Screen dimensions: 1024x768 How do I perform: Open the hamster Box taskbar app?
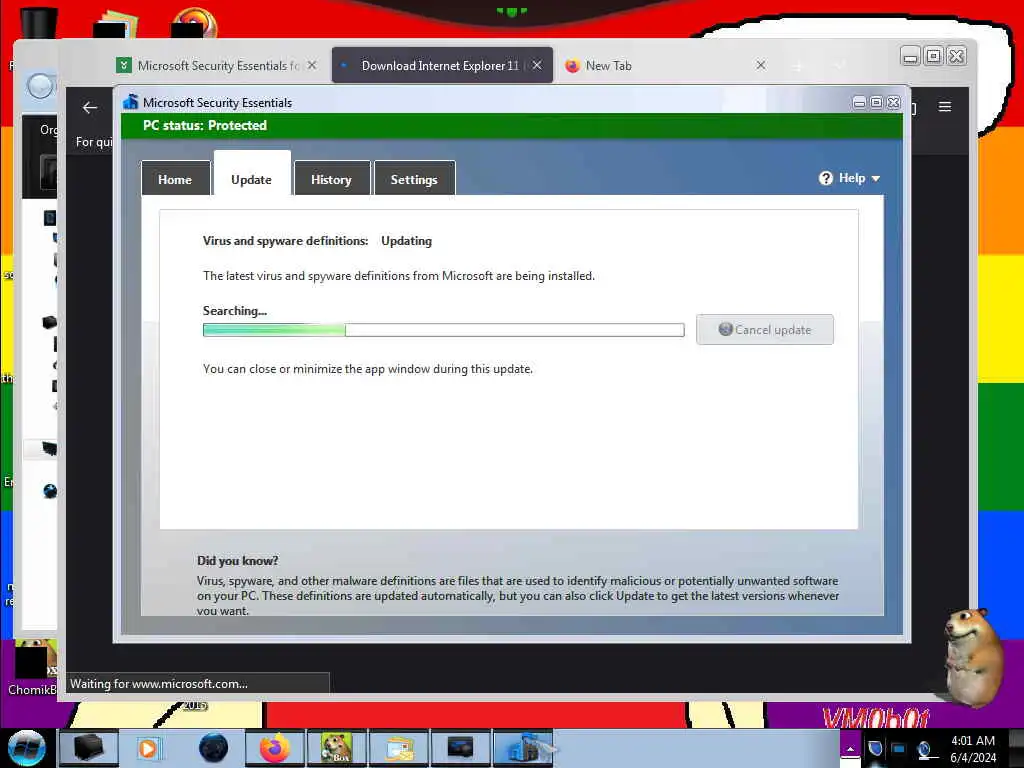click(x=336, y=748)
